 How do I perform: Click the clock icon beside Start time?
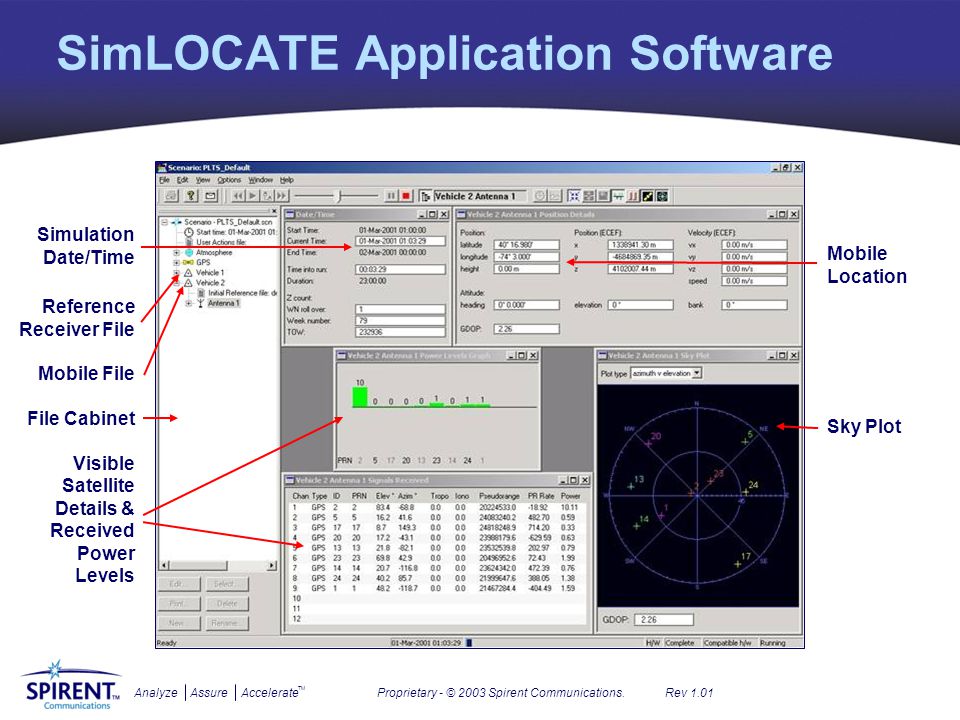(189, 232)
